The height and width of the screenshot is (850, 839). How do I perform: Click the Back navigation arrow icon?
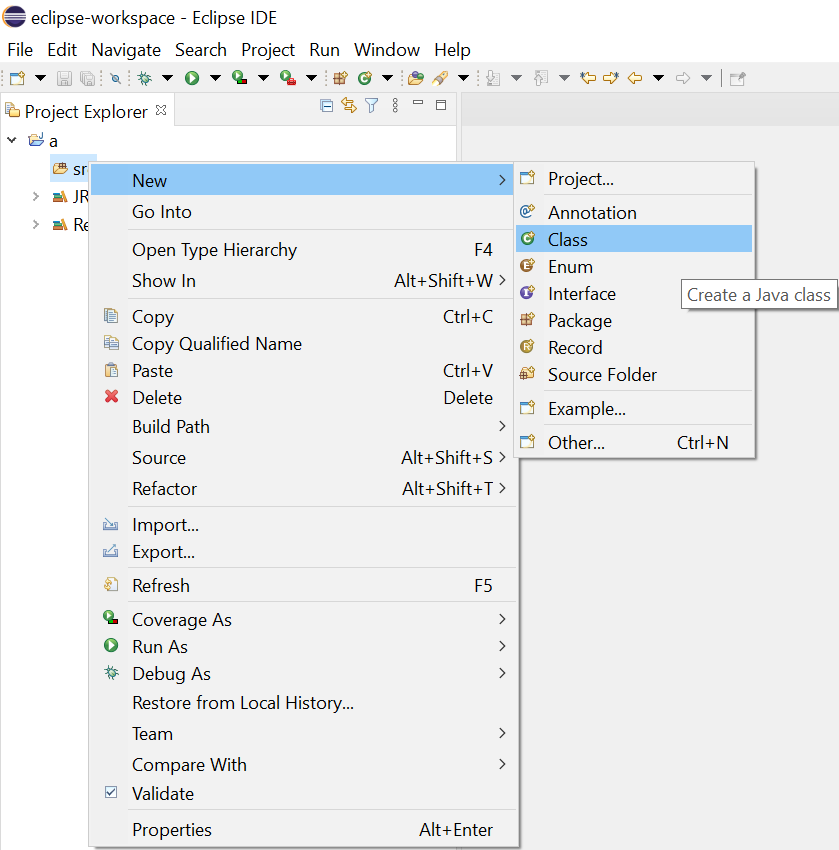(635, 78)
